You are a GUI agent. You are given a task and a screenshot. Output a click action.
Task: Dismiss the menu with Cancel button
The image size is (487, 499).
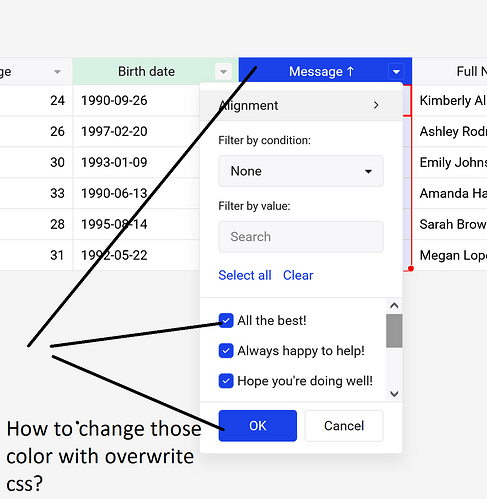(x=344, y=426)
